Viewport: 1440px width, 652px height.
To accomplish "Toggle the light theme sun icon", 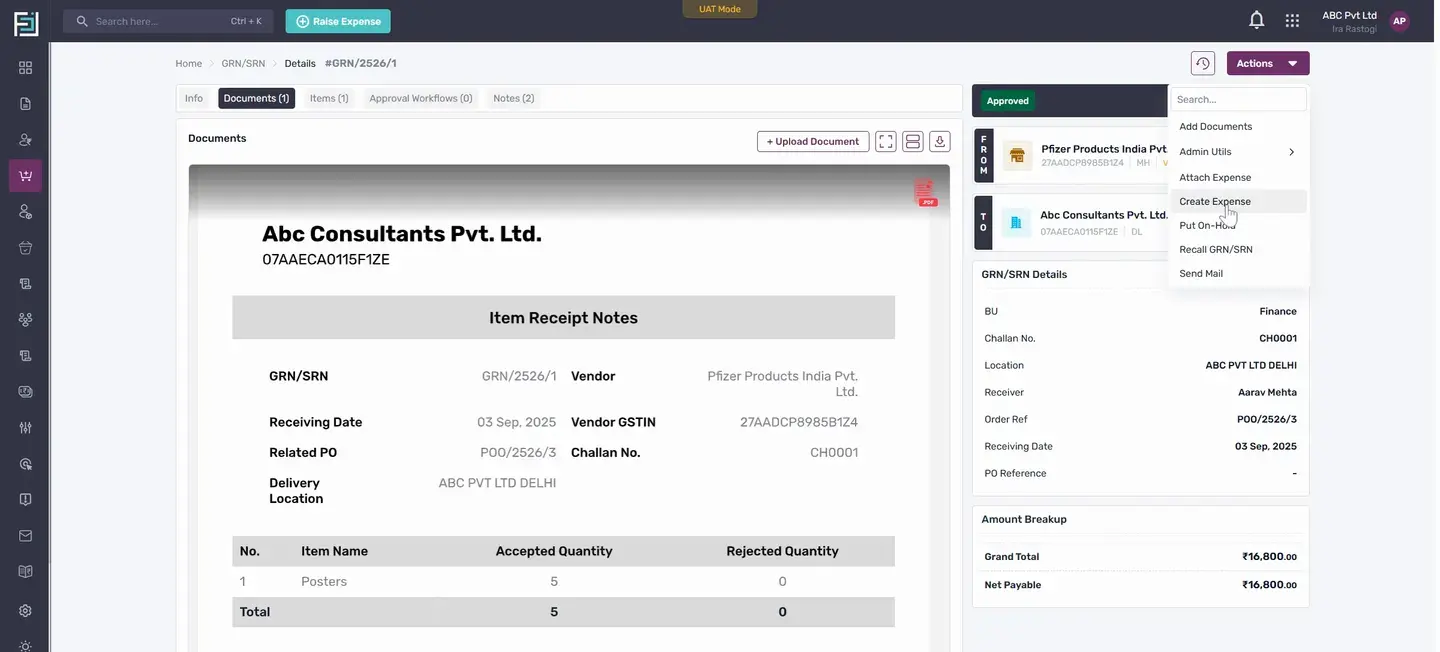I will tap(25, 645).
